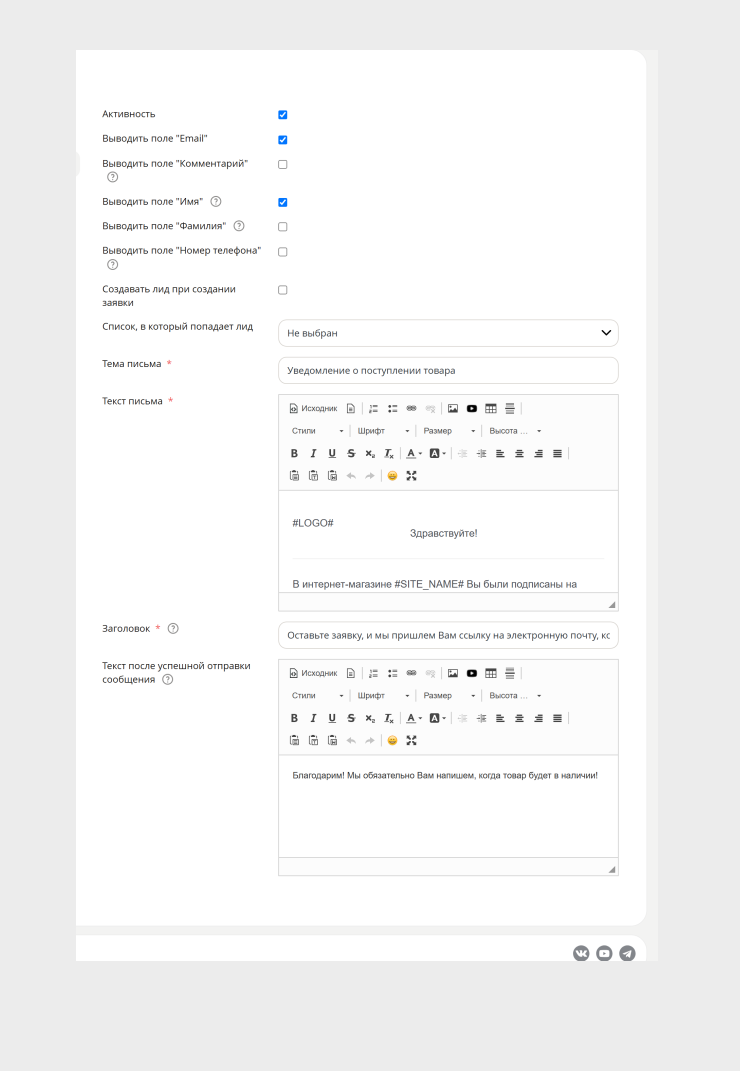Insert table in the Текст письма editor
This screenshot has height=1071, width=740.
pyautogui.click(x=491, y=408)
